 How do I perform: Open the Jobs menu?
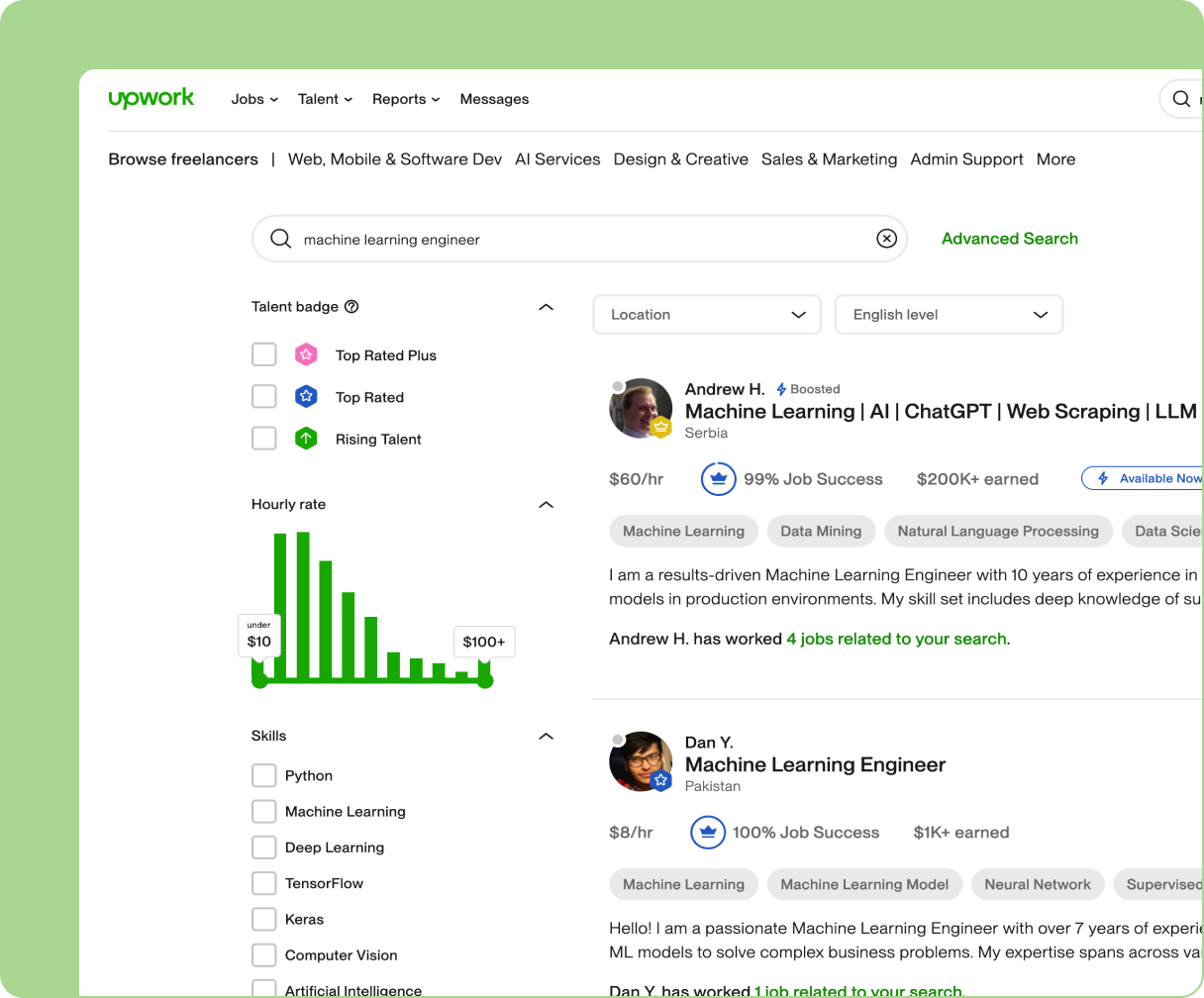(x=254, y=99)
